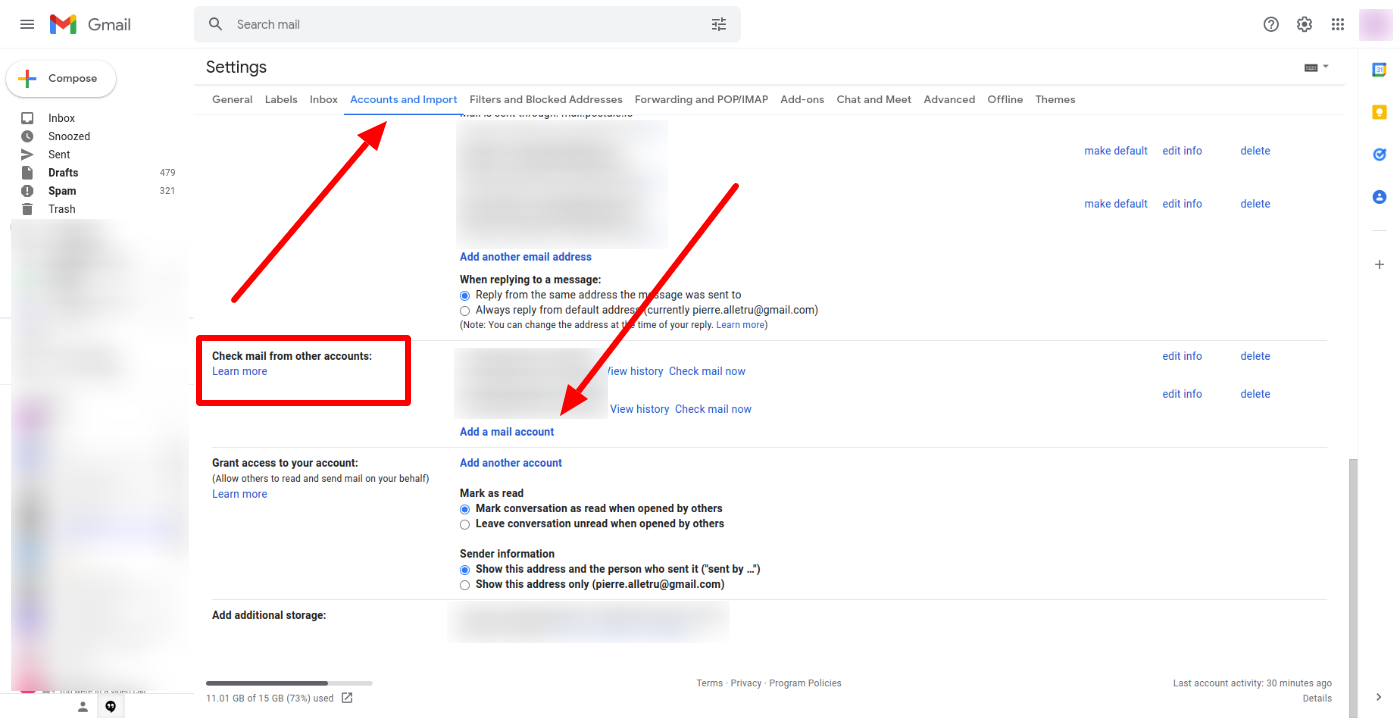The height and width of the screenshot is (718, 1400).
Task: Switch to the Add-ons tab
Action: coord(802,99)
